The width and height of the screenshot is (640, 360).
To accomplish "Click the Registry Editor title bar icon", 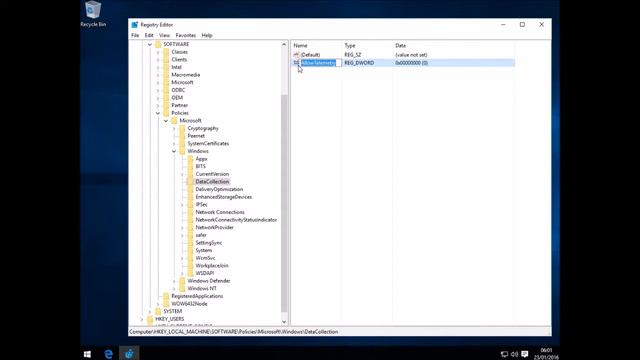I will (135, 25).
